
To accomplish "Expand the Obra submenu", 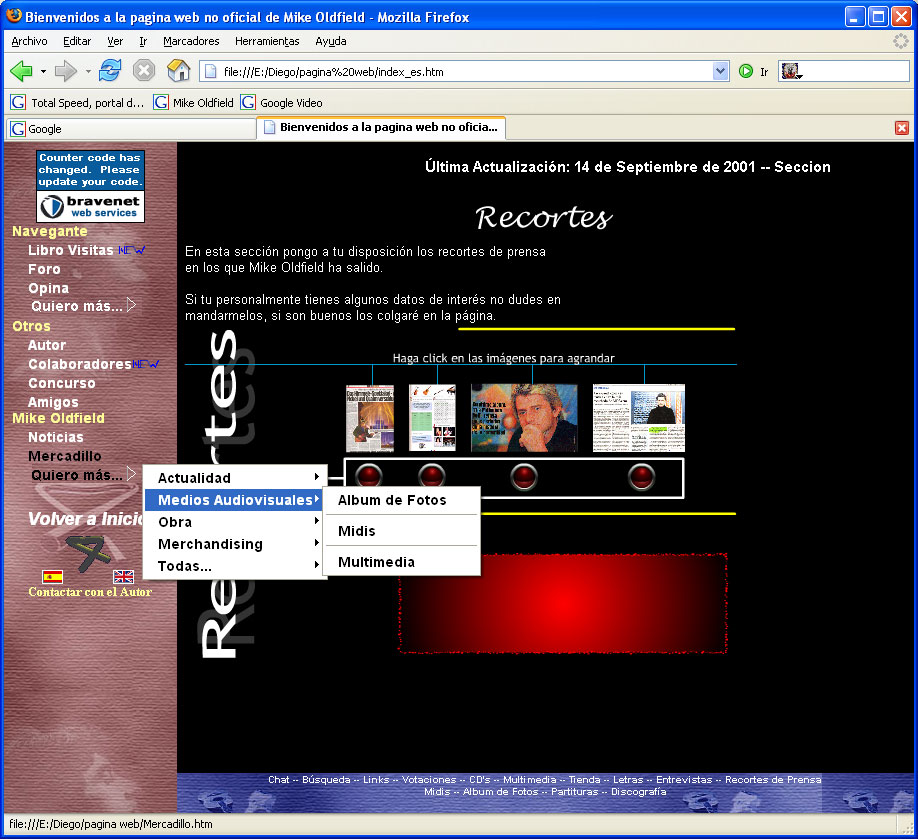I will 235,522.
